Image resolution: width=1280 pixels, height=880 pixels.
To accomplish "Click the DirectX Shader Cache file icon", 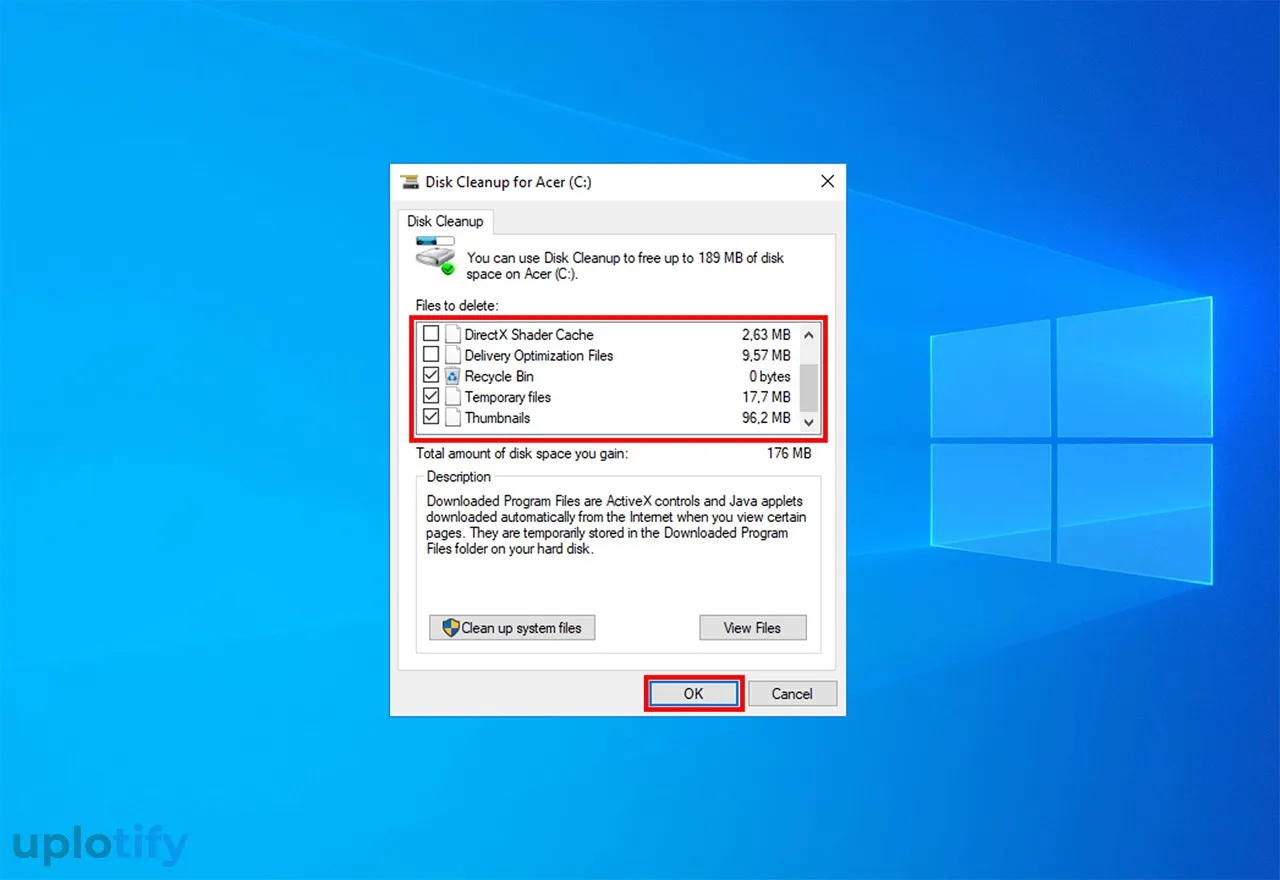I will point(452,334).
